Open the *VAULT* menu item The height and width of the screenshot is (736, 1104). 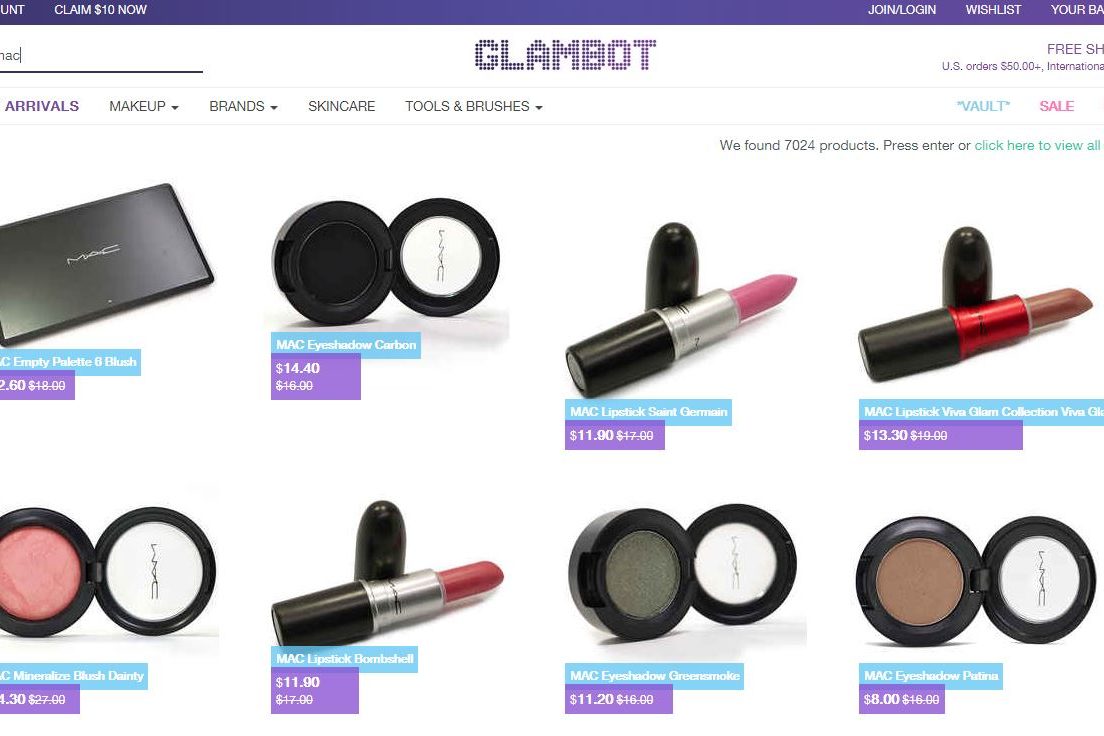pyautogui.click(x=983, y=106)
